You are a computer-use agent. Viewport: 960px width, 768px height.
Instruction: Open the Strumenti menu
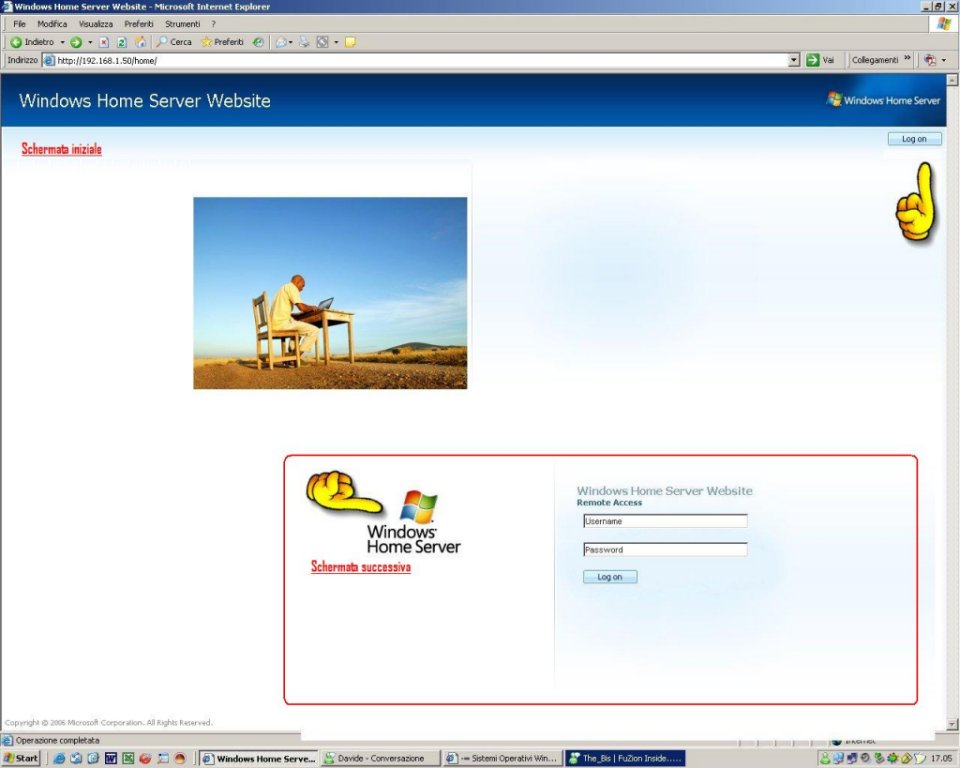click(x=182, y=24)
